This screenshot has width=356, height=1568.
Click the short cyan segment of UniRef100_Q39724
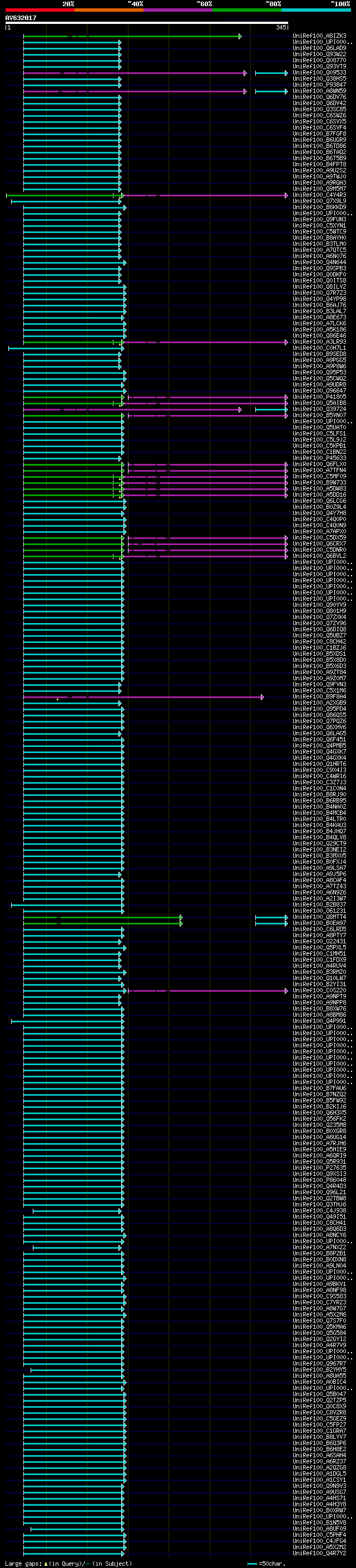click(x=271, y=409)
